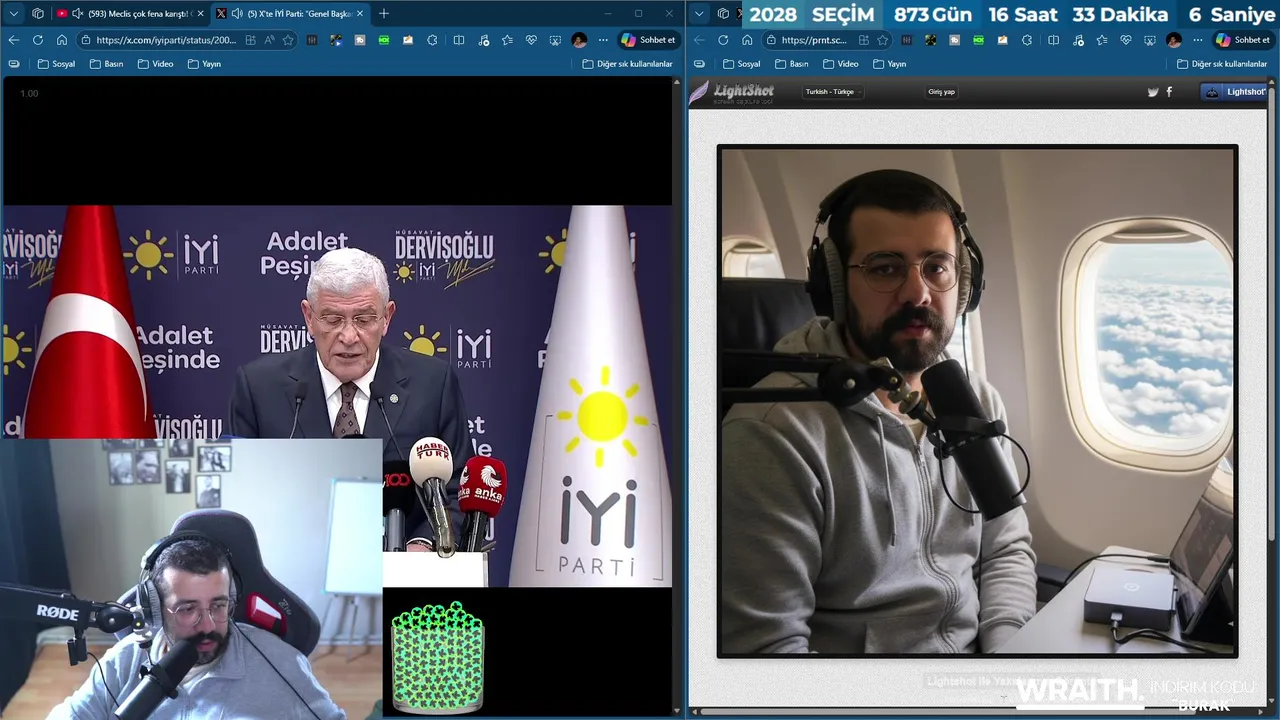Image resolution: width=1280 pixels, height=720 pixels.
Task: Open green NDX extension in left browser
Action: [x=384, y=40]
